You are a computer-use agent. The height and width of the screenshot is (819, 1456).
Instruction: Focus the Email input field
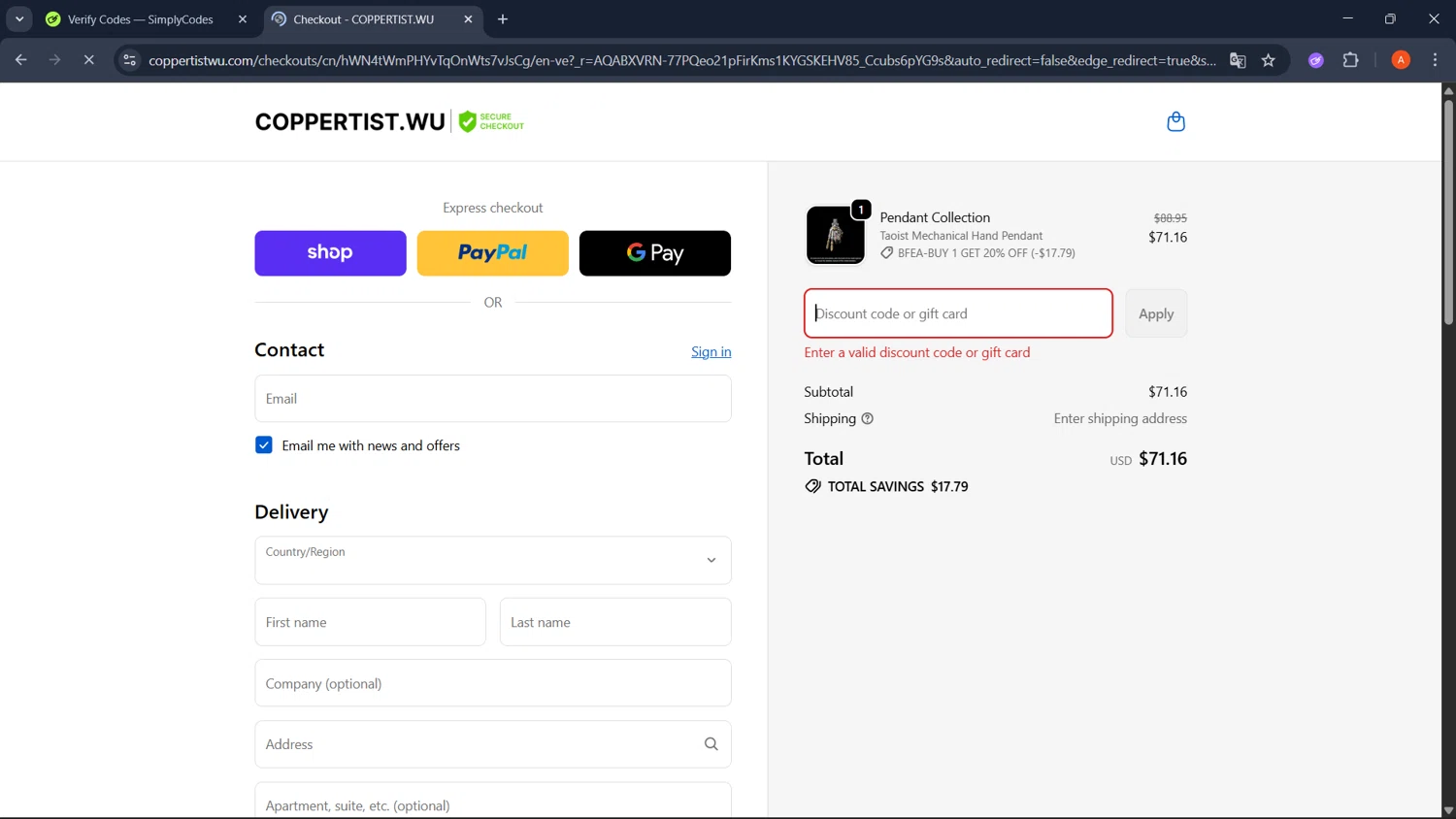pyautogui.click(x=493, y=399)
